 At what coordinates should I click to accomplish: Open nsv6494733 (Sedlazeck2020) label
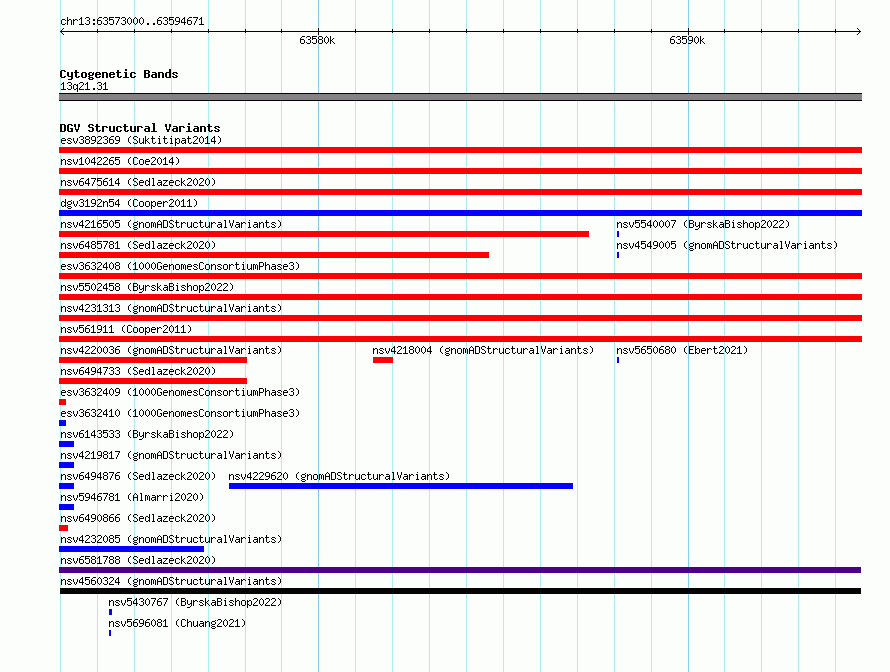(x=138, y=371)
